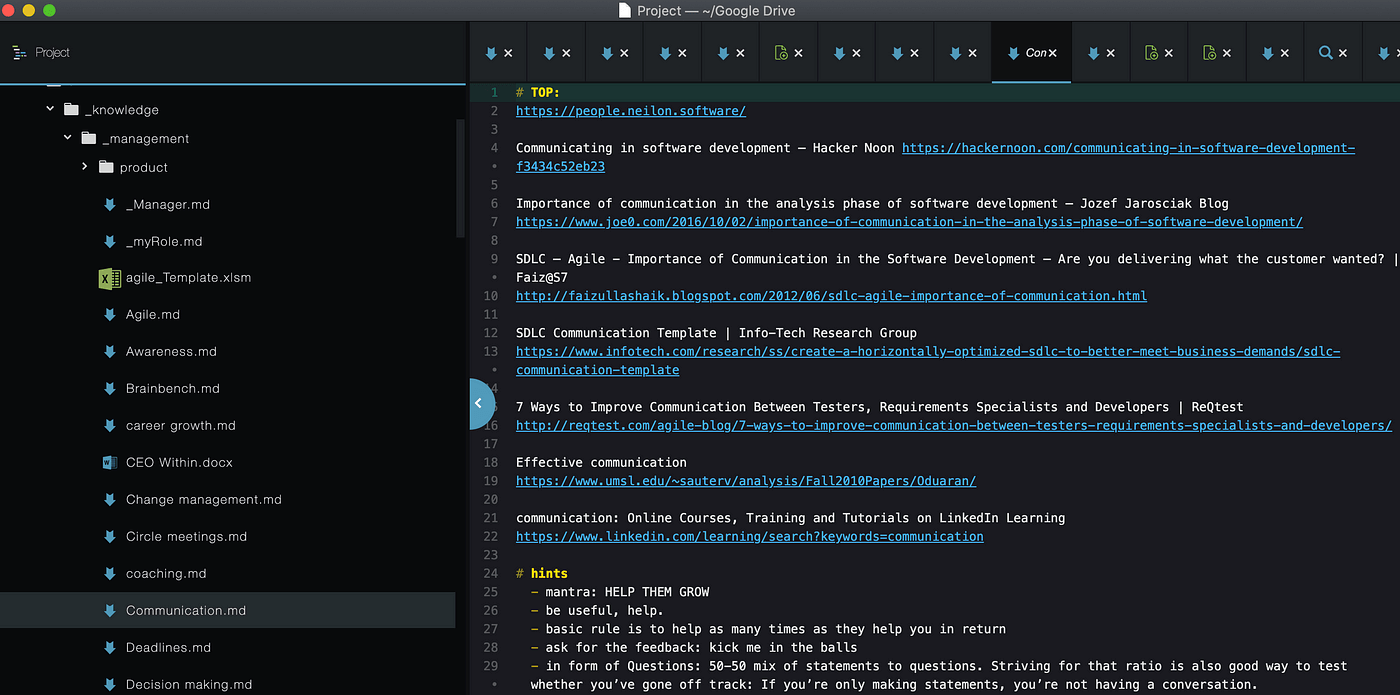Viewport: 1400px width, 695px height.
Task: Click the Word icon beside CEO Within.docx
Action: (x=109, y=463)
